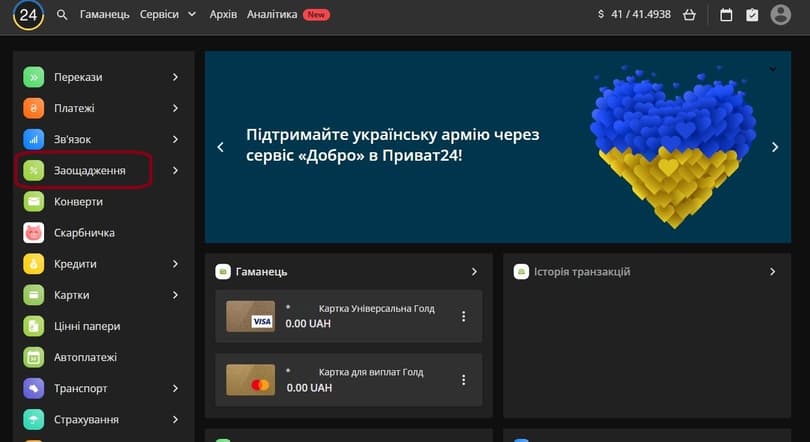Expand the Транспорт submenu arrow
This screenshot has width=810, height=442.
[x=175, y=388]
